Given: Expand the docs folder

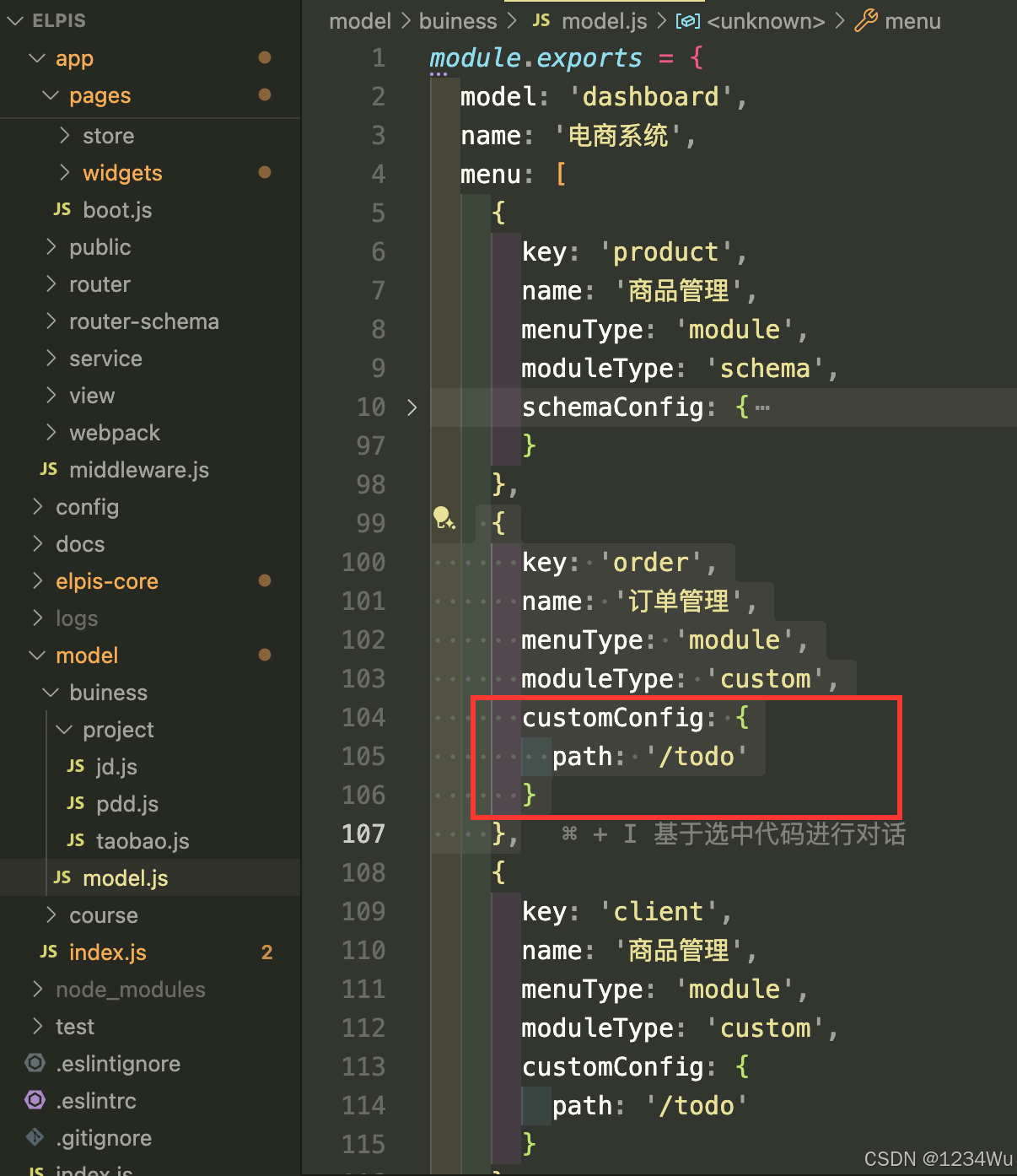Looking at the screenshot, I should 38,544.
